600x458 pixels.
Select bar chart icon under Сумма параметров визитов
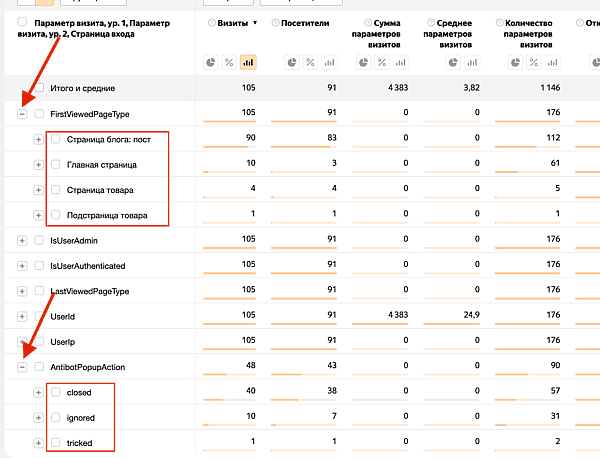click(x=401, y=62)
